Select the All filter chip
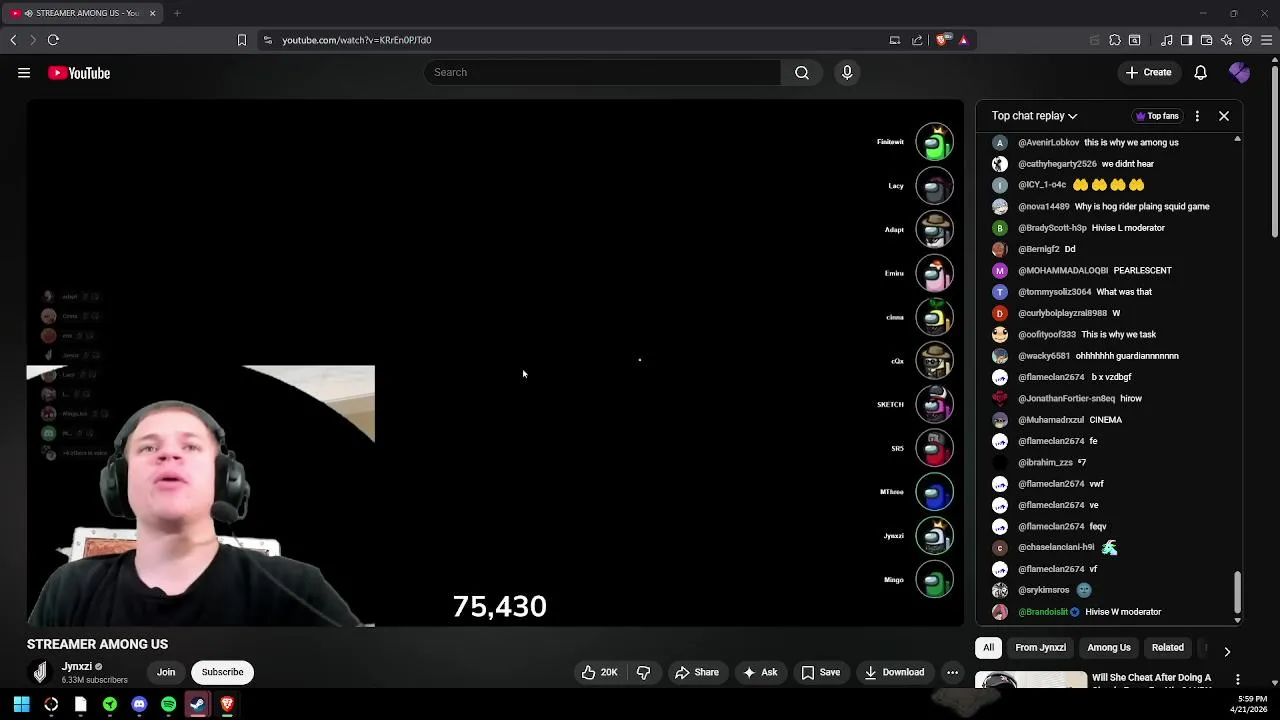1280x720 pixels. [x=988, y=647]
